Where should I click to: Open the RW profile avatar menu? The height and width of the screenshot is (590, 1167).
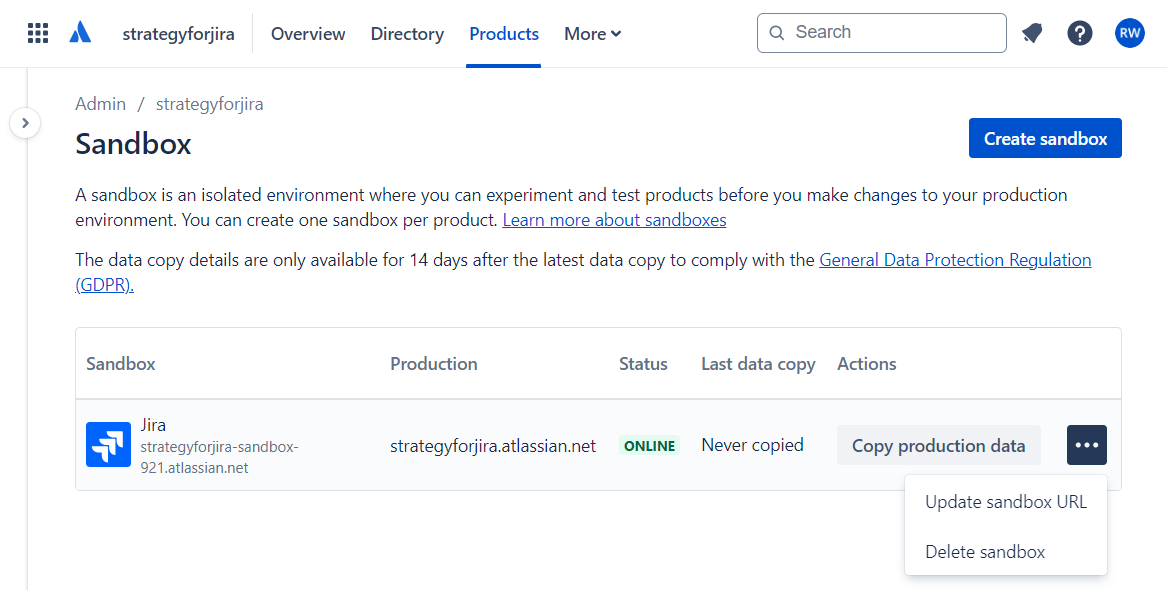[1129, 32]
